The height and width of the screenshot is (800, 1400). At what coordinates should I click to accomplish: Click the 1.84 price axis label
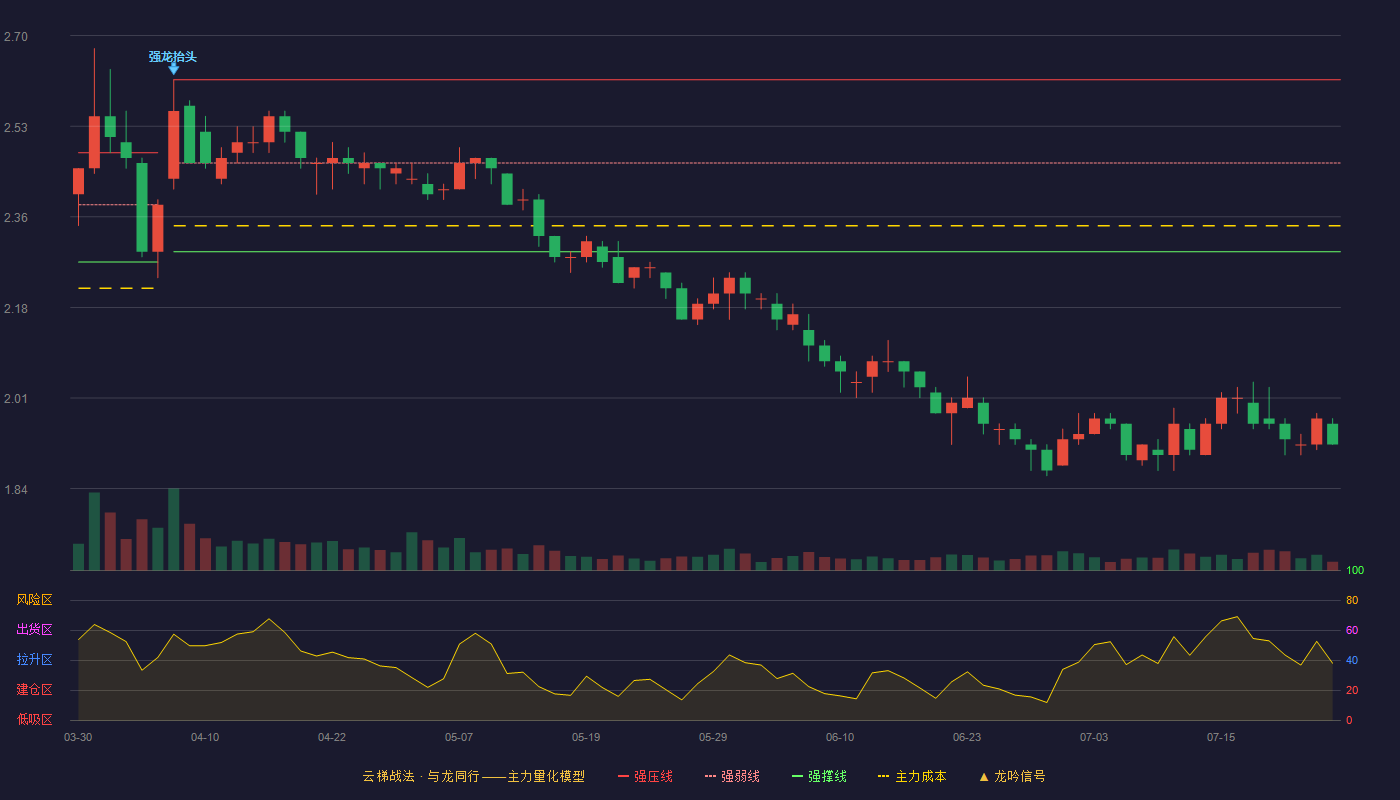coord(16,490)
